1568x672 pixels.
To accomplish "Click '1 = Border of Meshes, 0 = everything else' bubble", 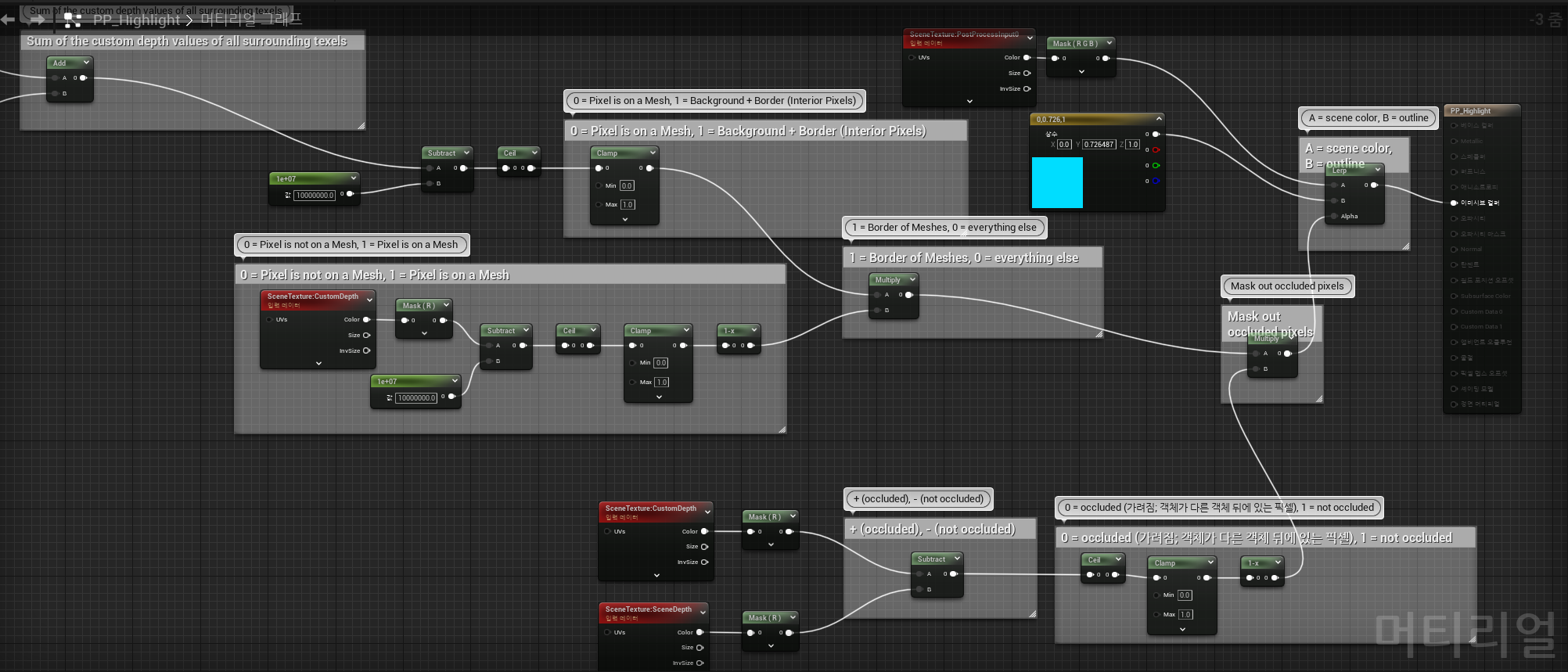I will coord(944,228).
